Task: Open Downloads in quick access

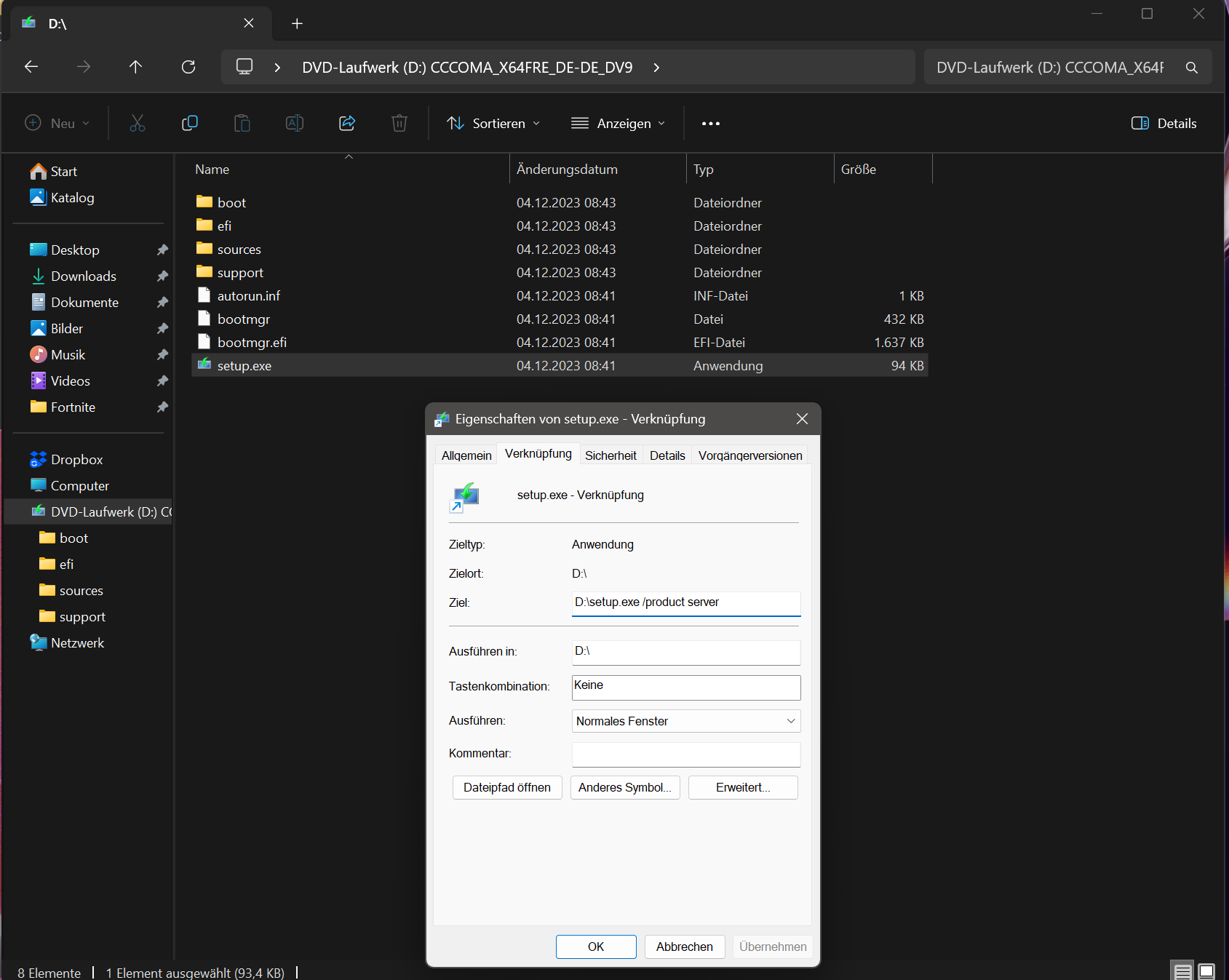Action: pos(73,276)
